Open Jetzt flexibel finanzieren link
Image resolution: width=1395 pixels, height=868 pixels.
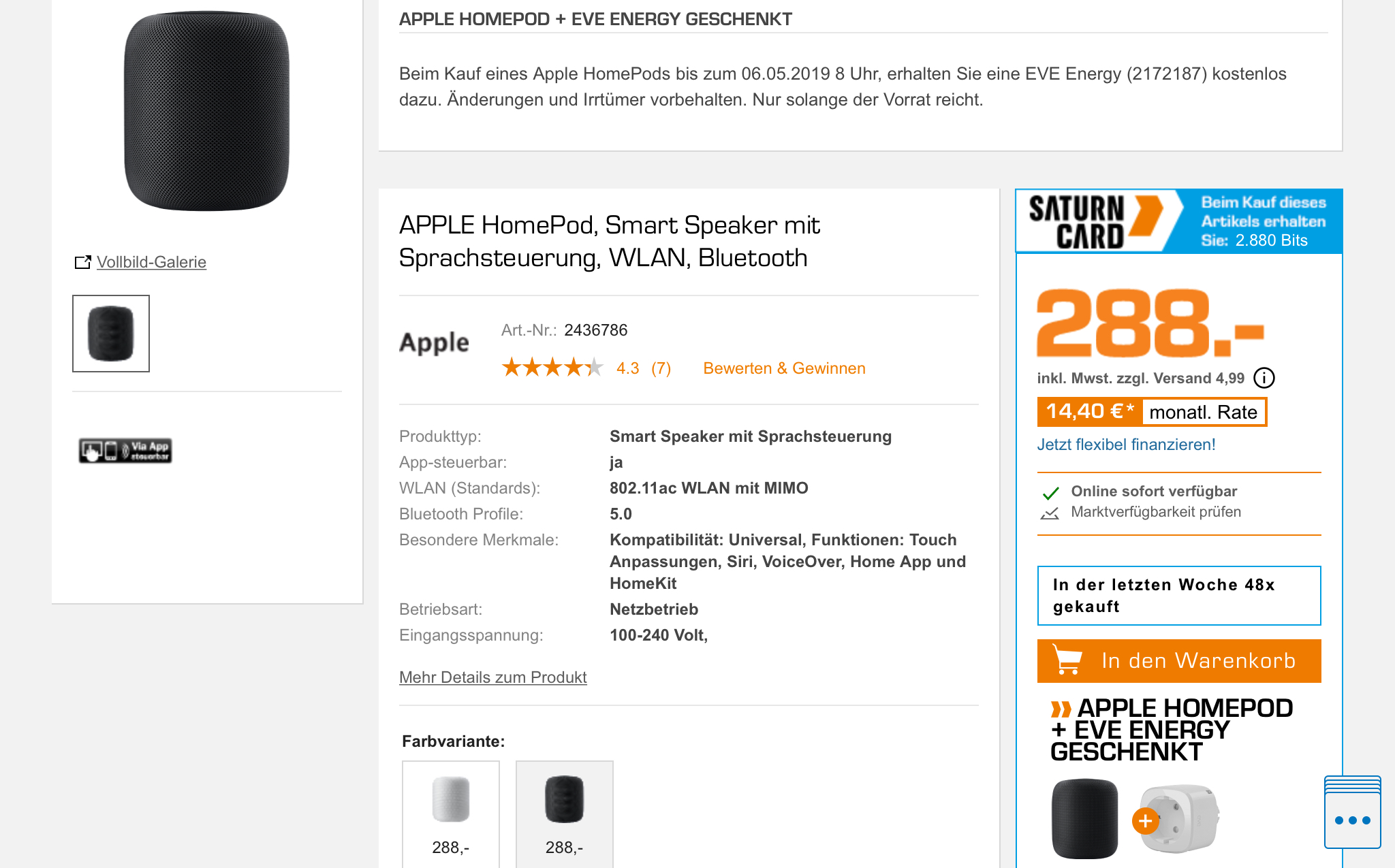[x=1126, y=445]
